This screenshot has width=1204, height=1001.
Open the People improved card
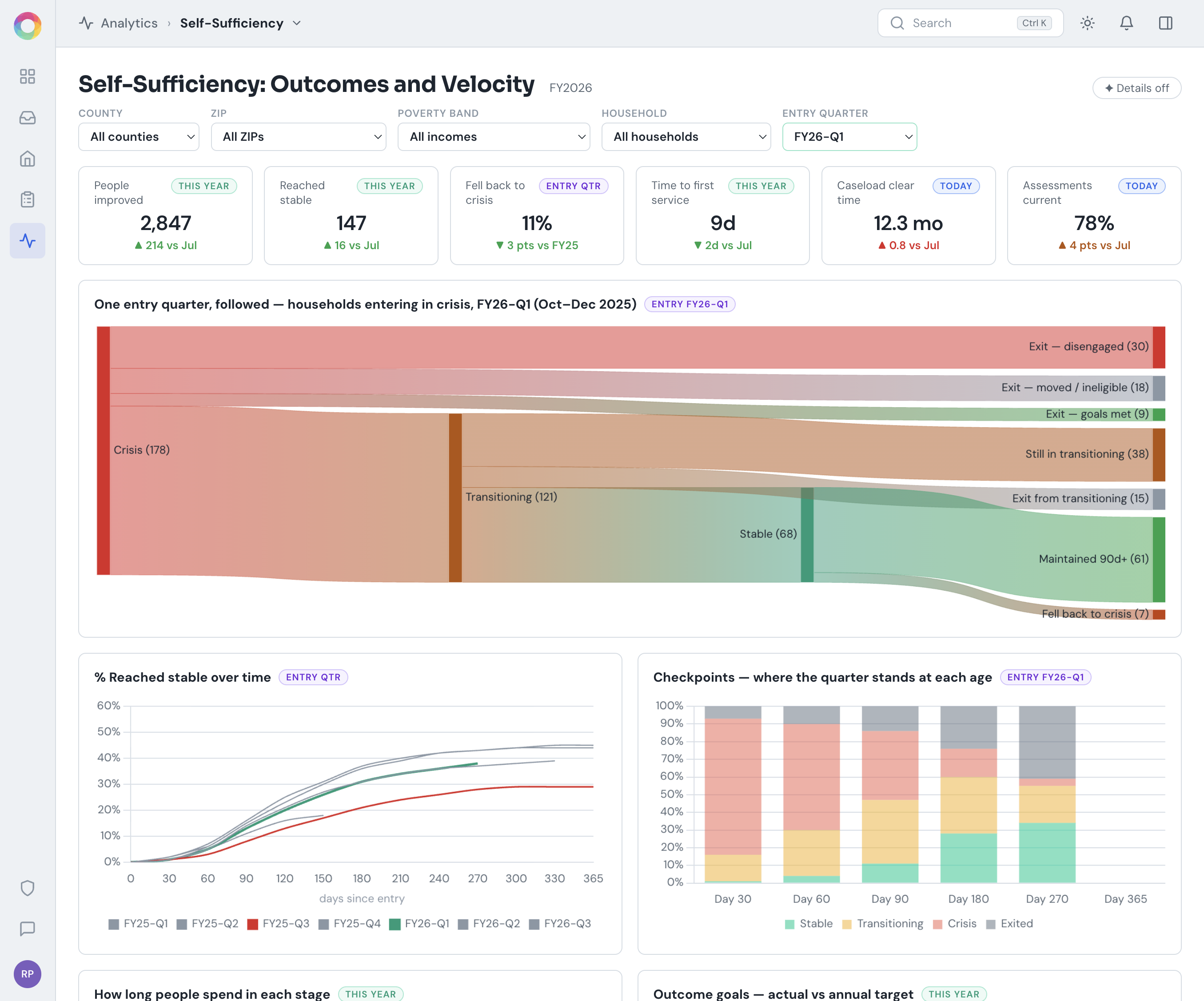click(x=165, y=215)
